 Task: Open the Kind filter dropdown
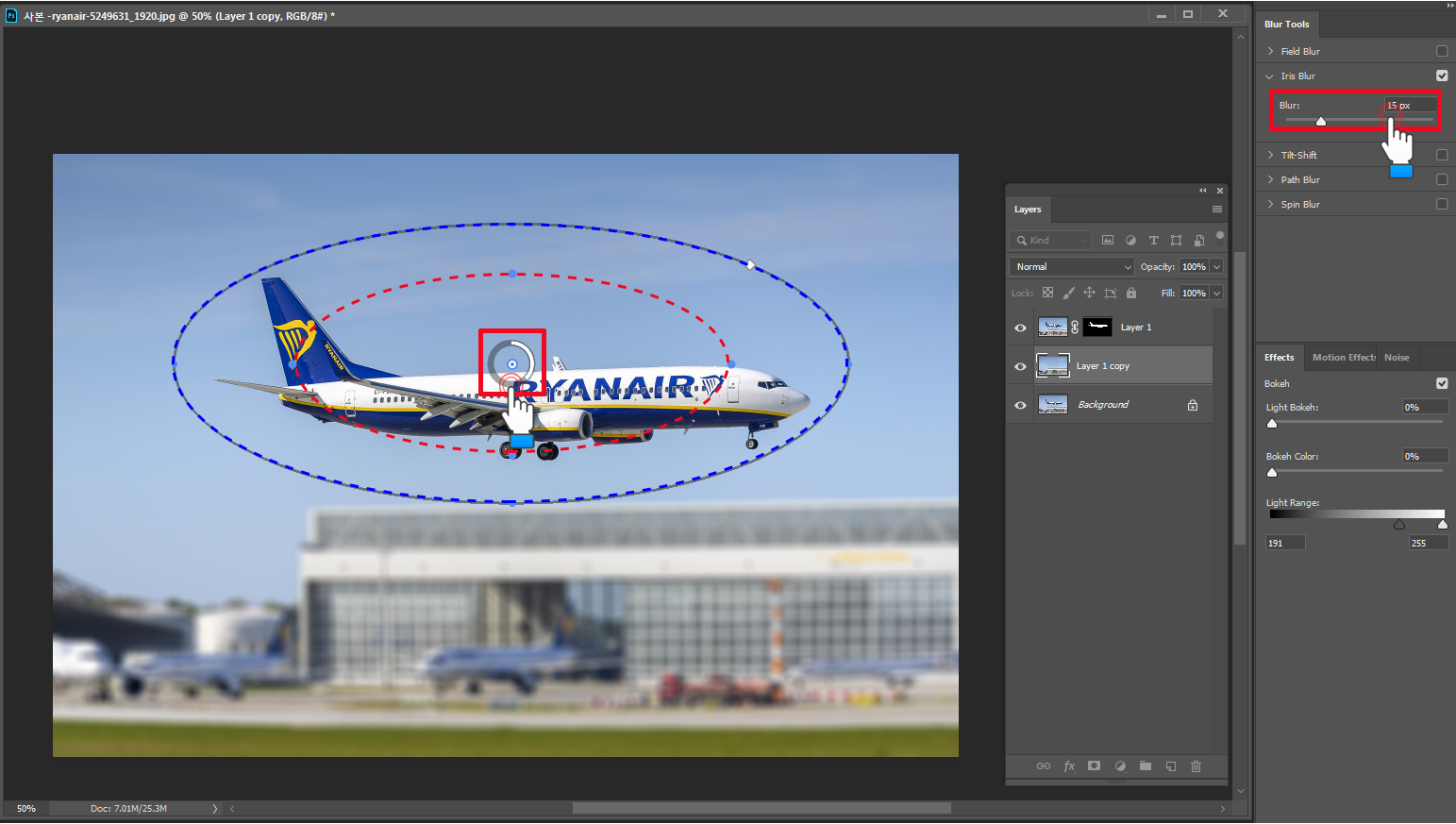point(1050,241)
